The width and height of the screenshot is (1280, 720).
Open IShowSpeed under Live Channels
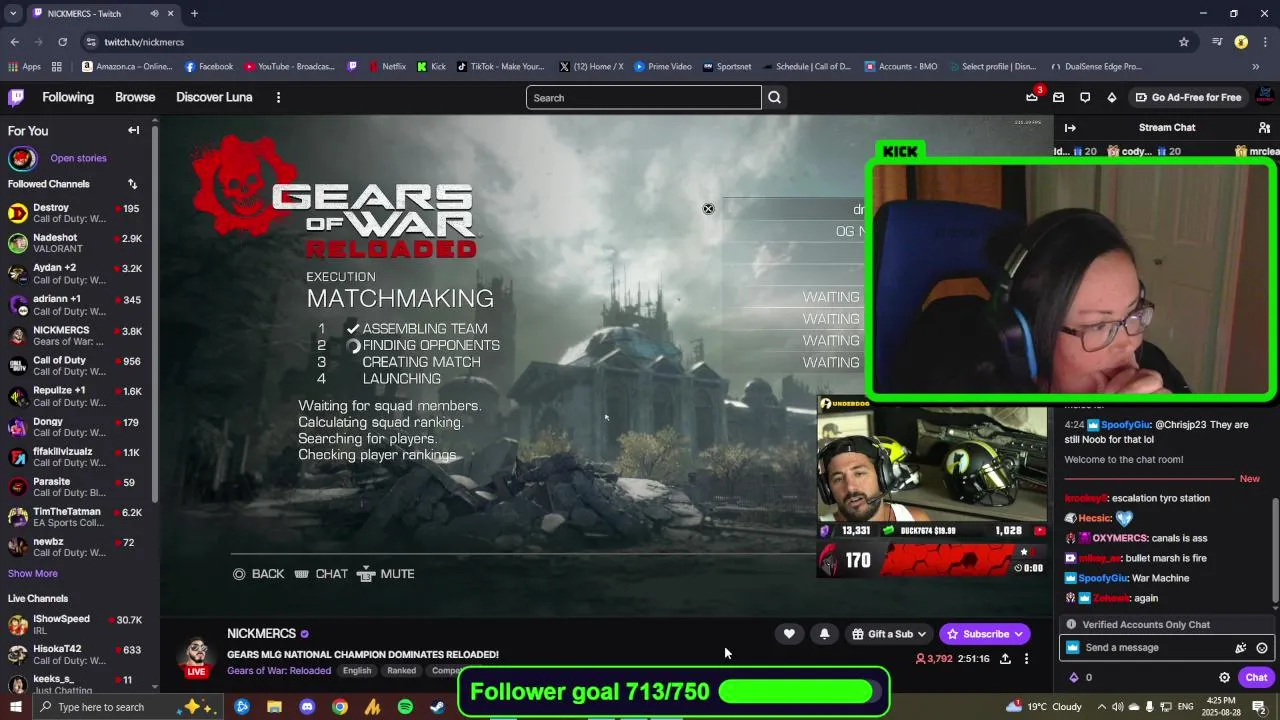(77, 624)
